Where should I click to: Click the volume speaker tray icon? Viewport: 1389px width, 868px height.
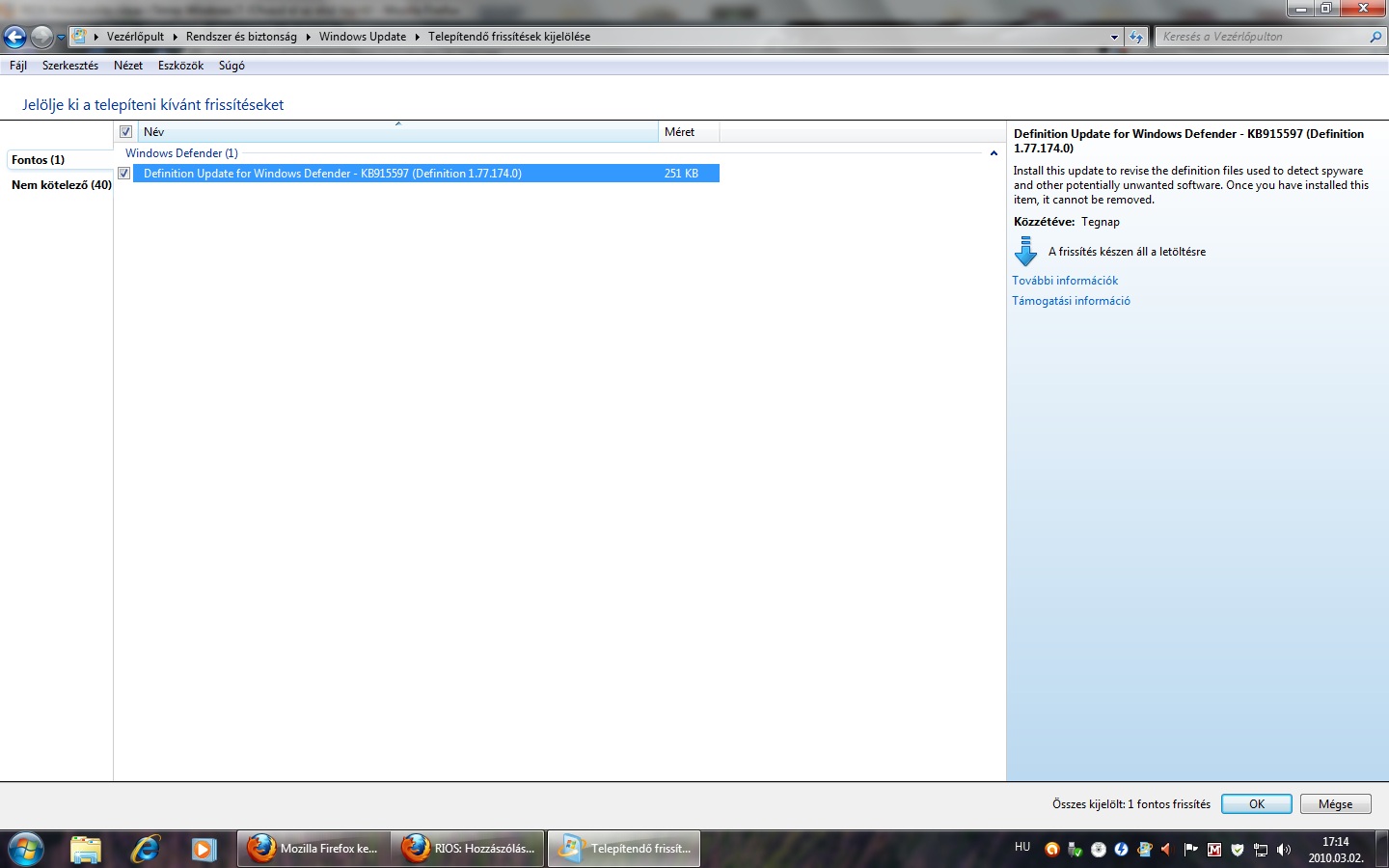click(x=1283, y=850)
